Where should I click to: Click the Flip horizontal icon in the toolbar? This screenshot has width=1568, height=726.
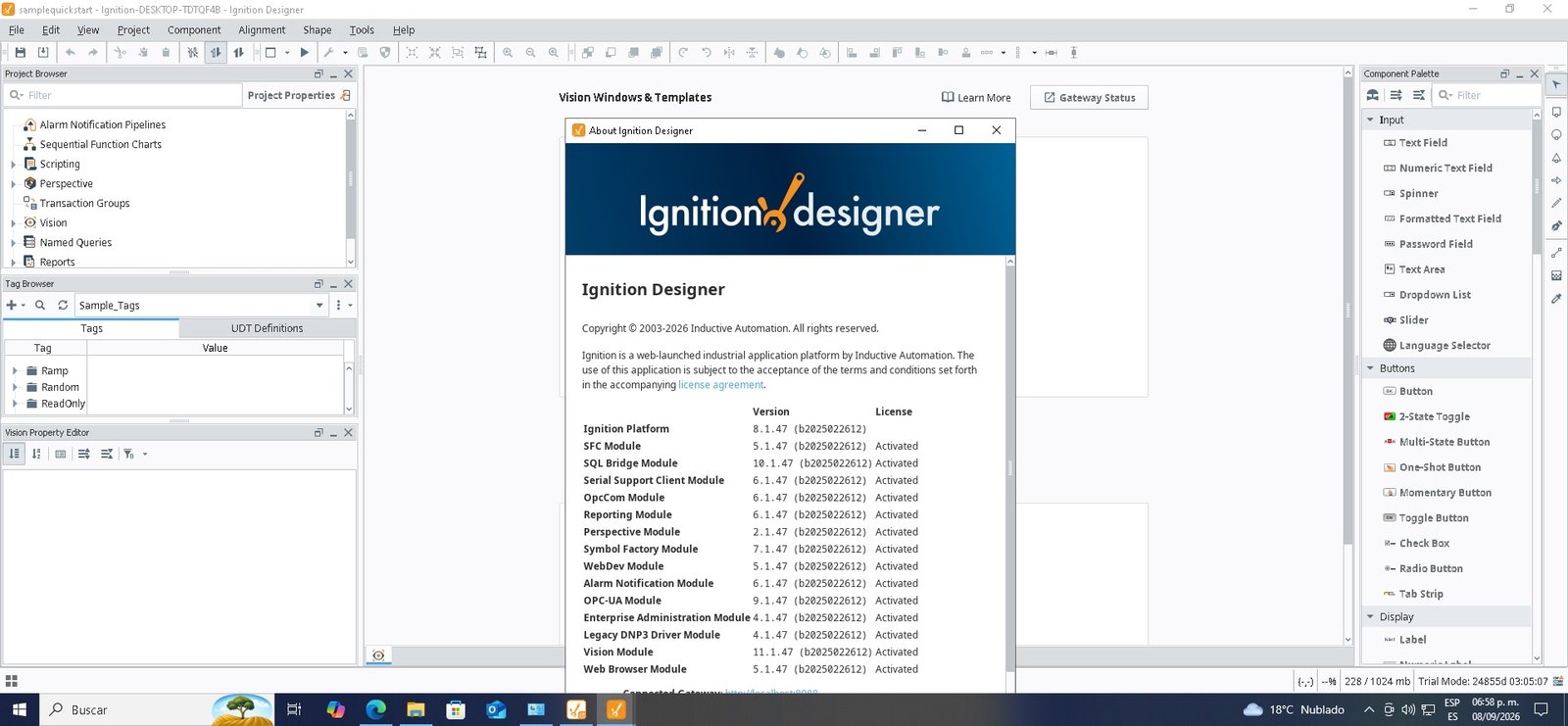[x=729, y=53]
